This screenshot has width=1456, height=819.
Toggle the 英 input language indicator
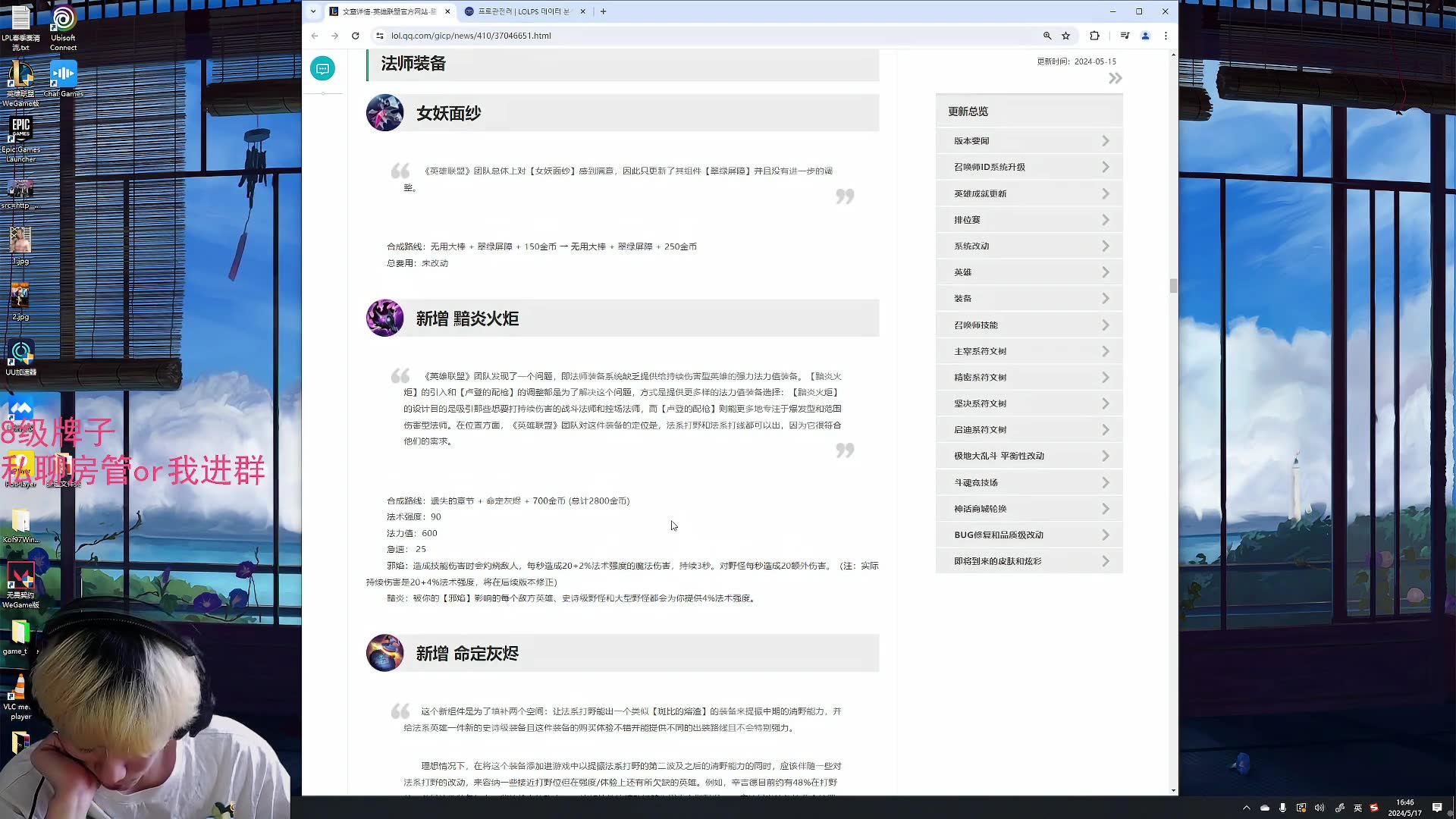tap(1357, 808)
